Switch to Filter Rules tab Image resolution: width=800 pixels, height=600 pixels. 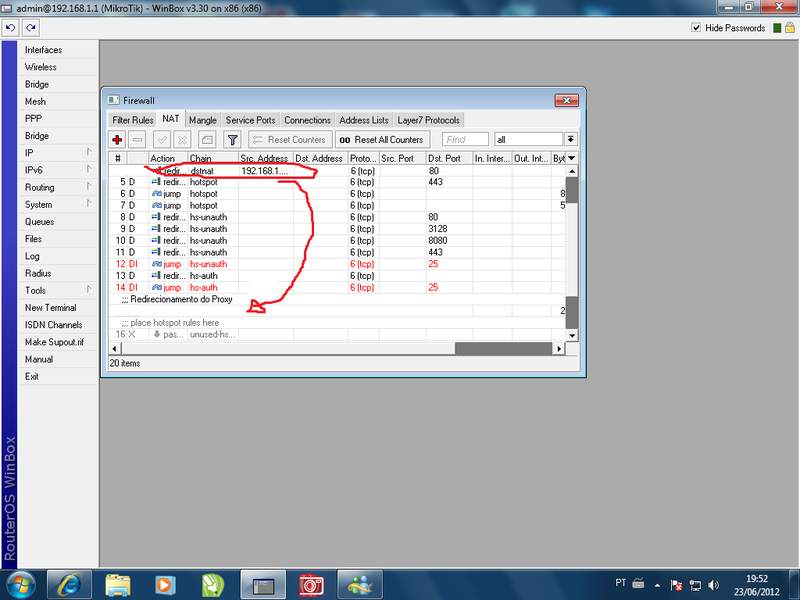[133, 120]
